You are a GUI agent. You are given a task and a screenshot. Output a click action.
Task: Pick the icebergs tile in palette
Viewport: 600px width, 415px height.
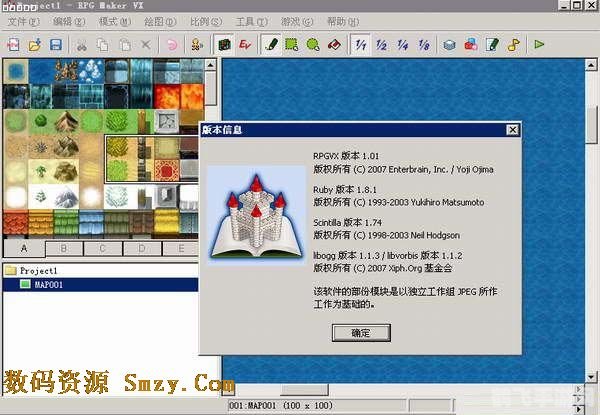[91, 71]
